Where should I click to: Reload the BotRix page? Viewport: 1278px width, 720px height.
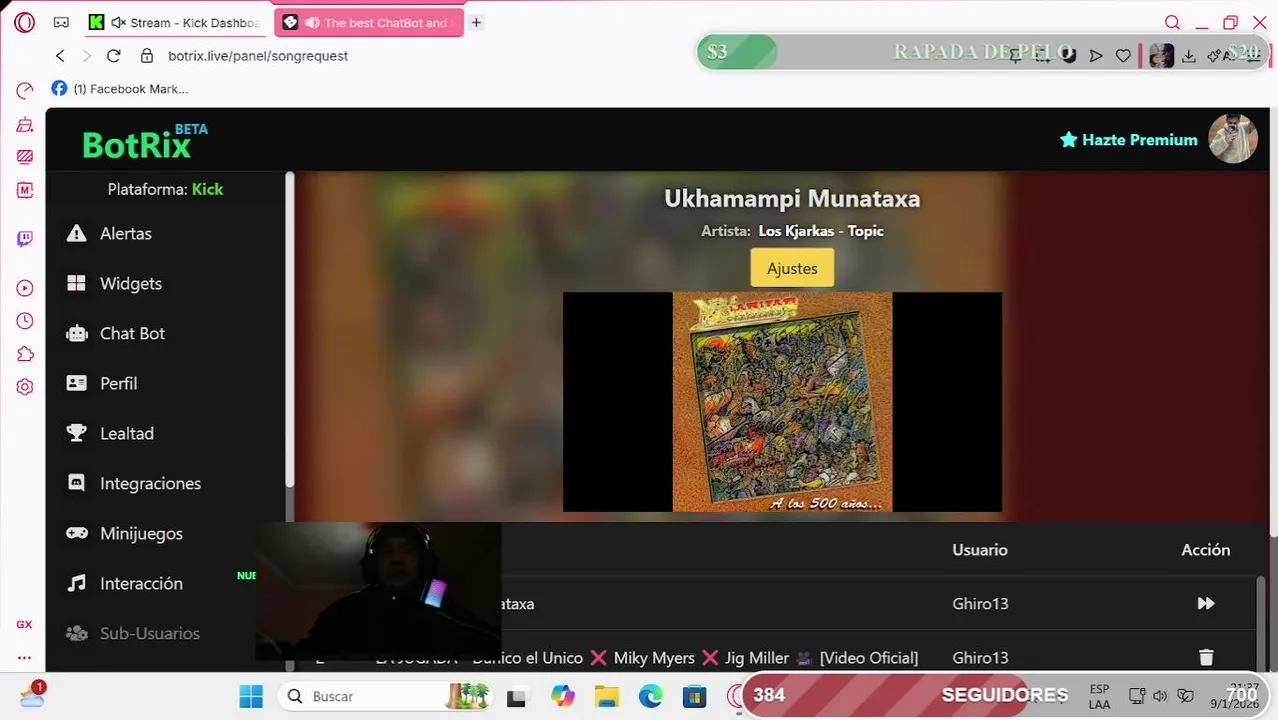point(113,56)
